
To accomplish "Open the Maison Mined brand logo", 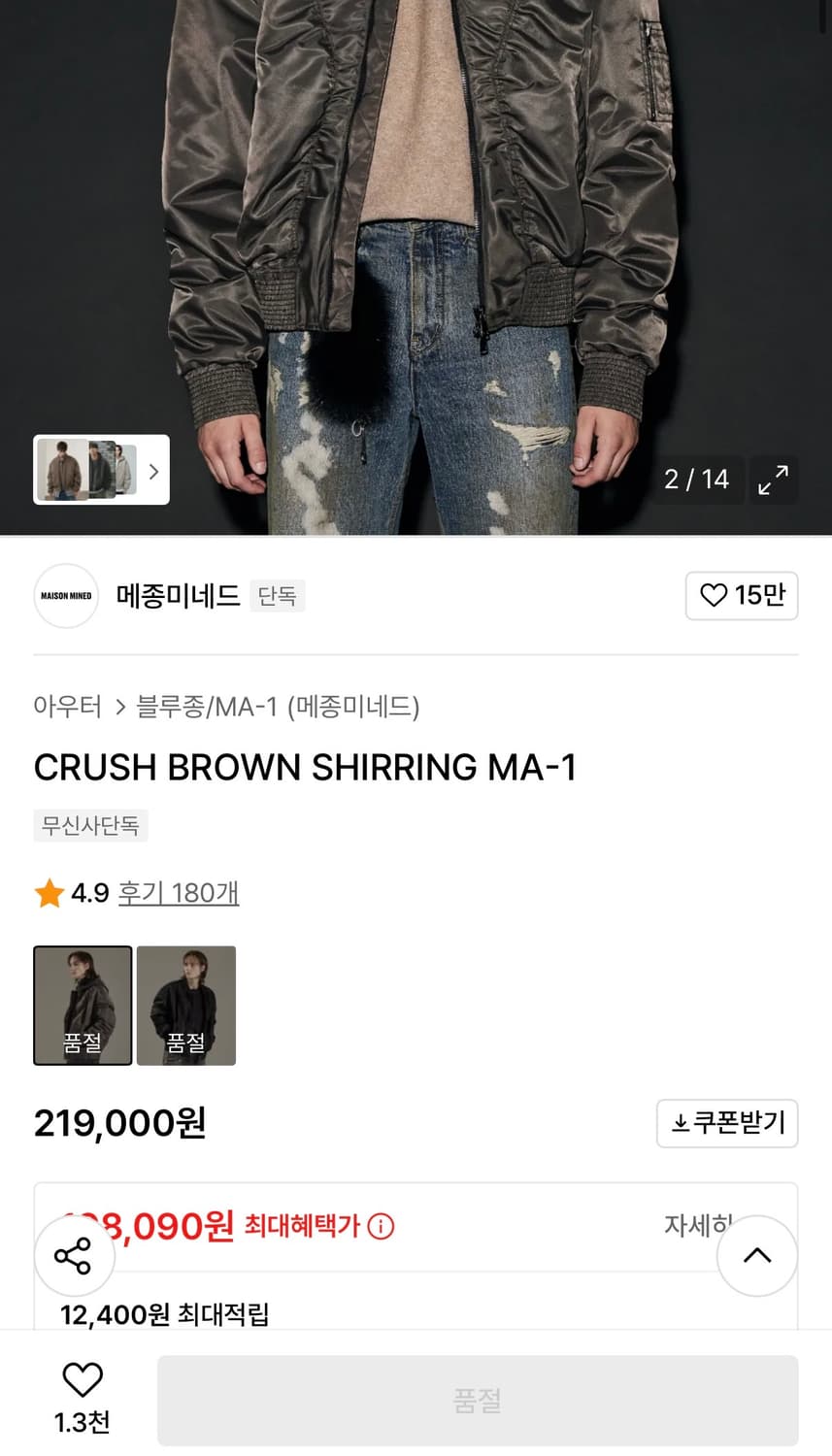I will pos(66,596).
